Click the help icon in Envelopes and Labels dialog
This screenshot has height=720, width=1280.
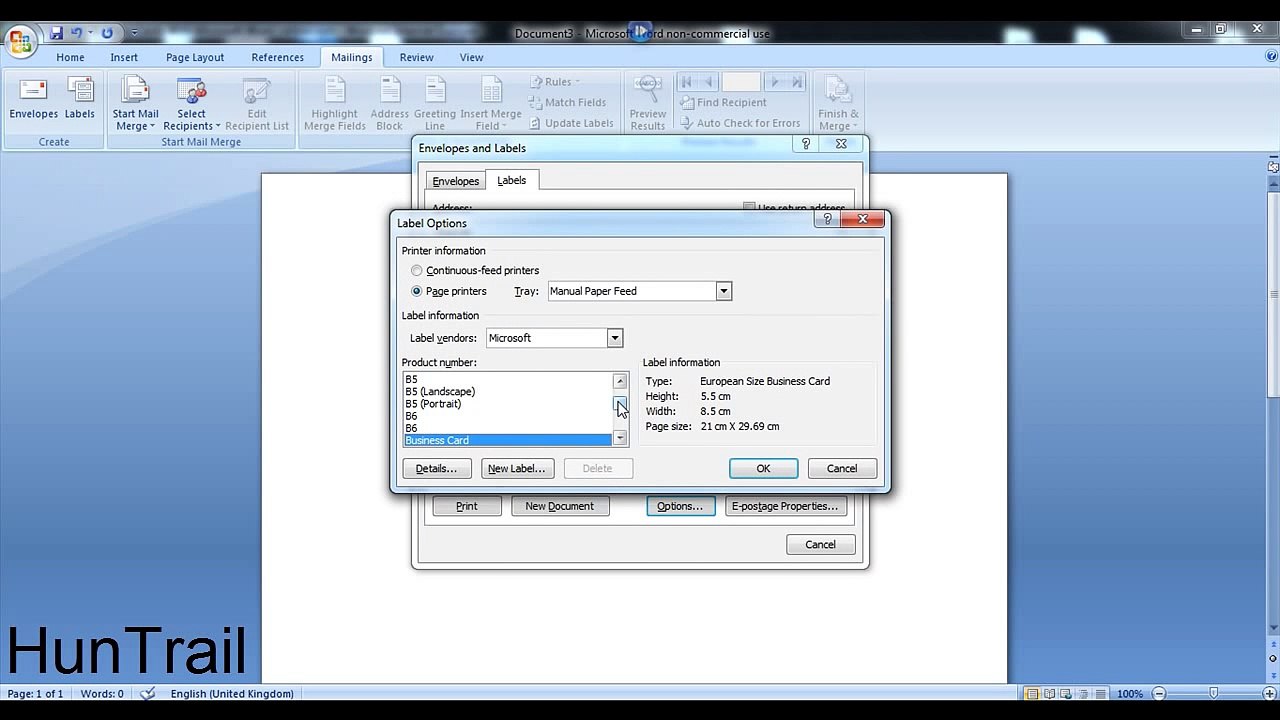click(x=806, y=144)
